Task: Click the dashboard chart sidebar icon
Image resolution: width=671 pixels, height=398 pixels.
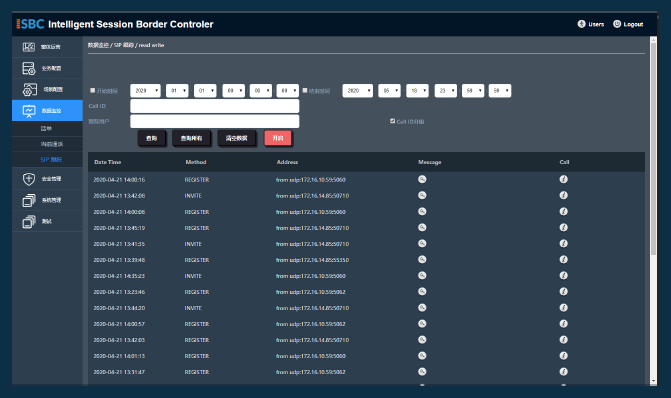Action: (x=29, y=47)
